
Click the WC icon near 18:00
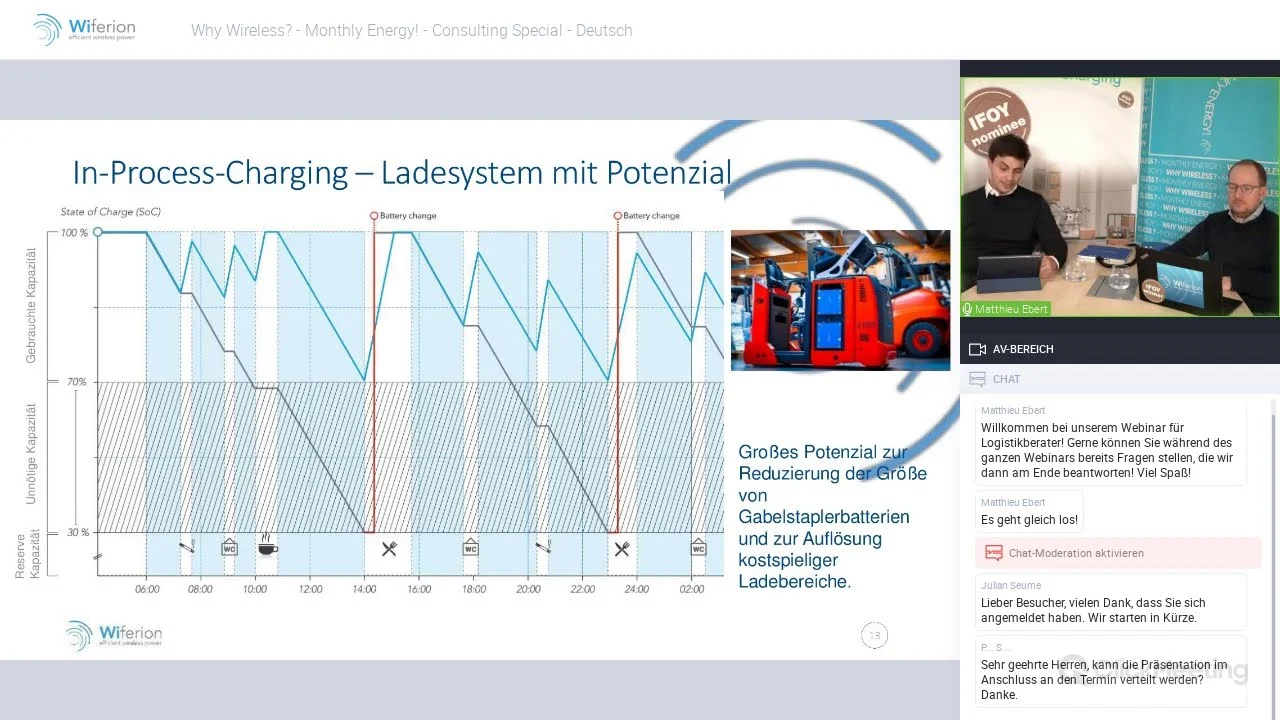tap(470, 547)
